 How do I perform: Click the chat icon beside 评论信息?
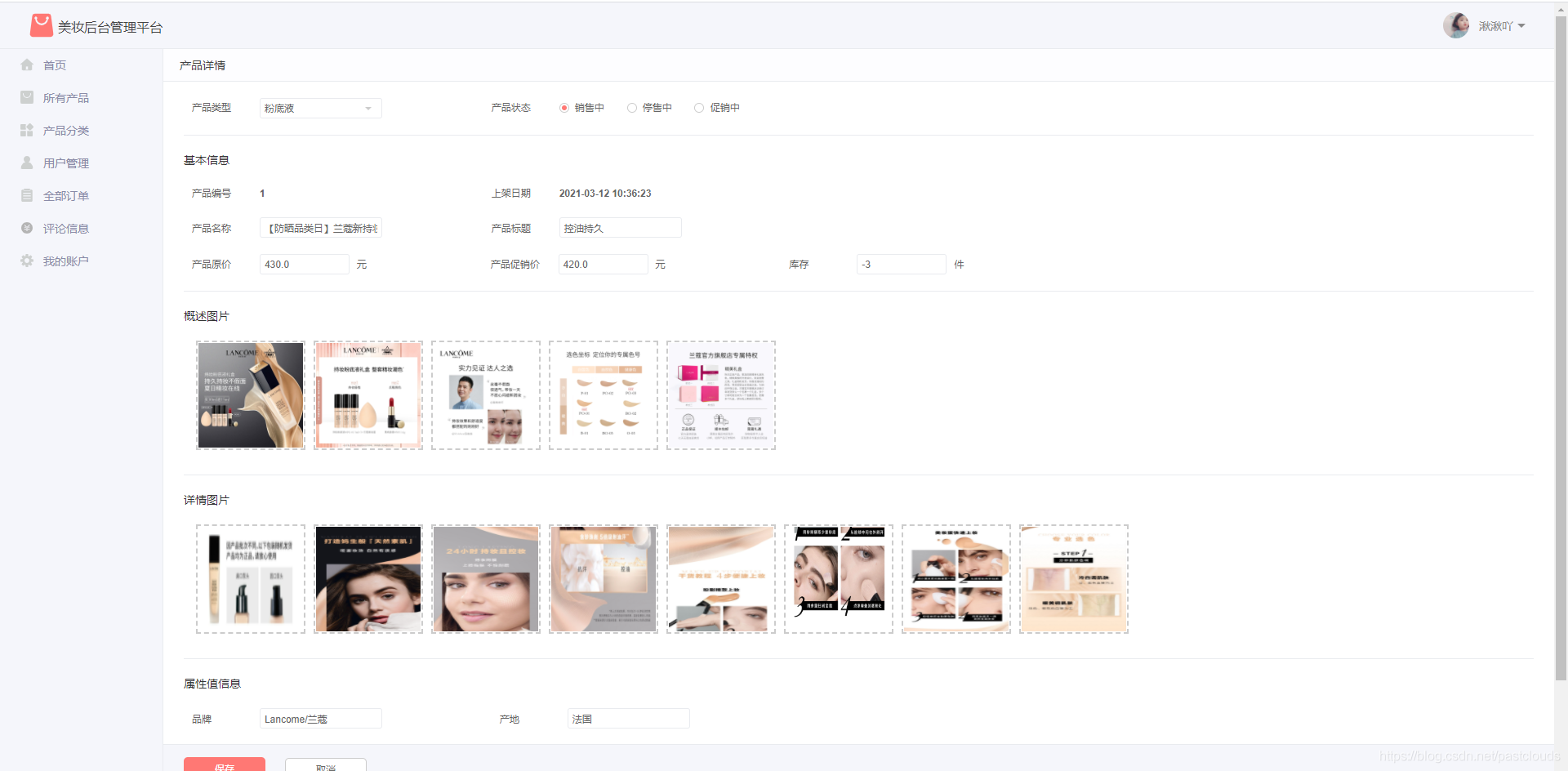click(x=27, y=228)
